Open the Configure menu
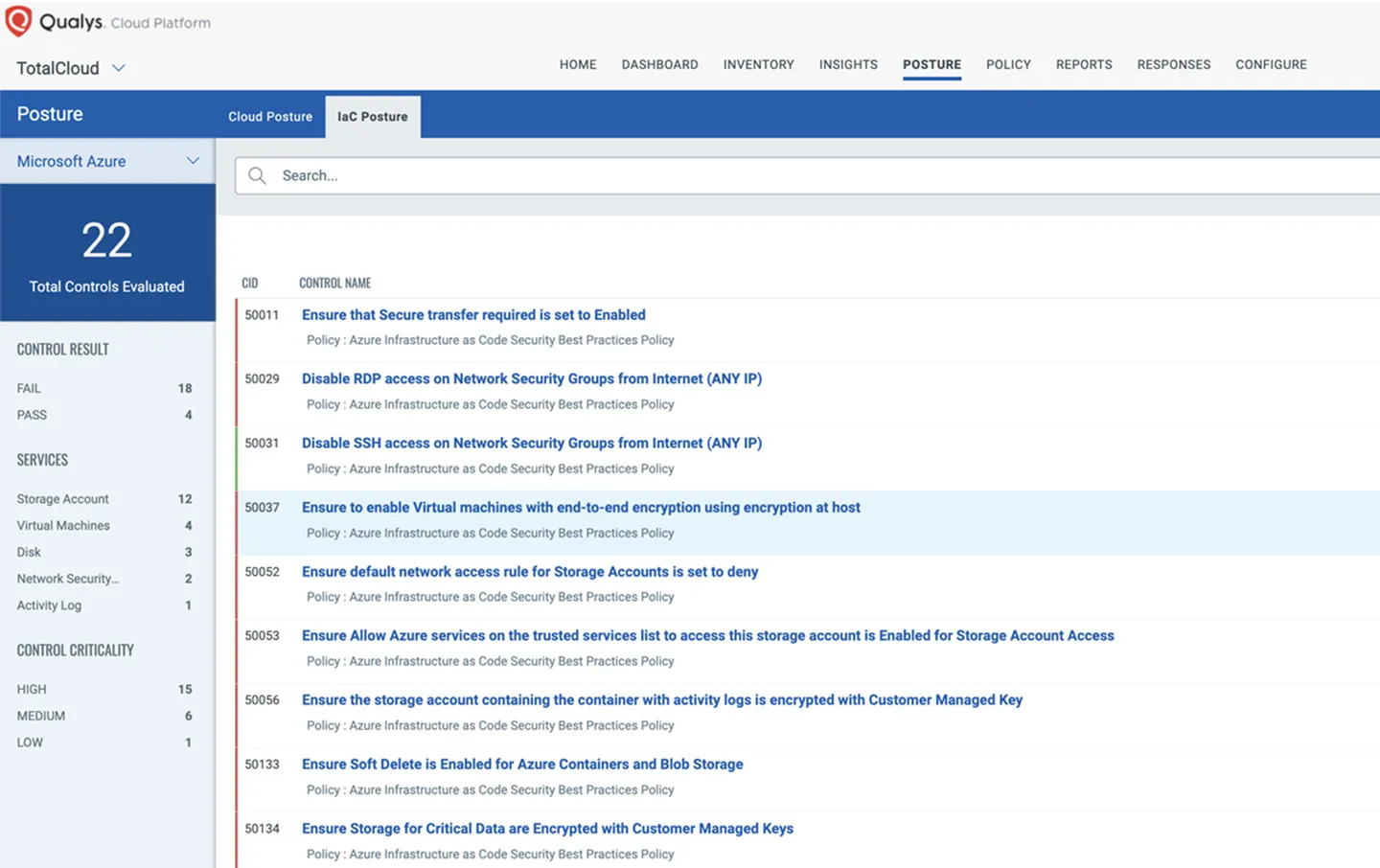 coord(1271,64)
